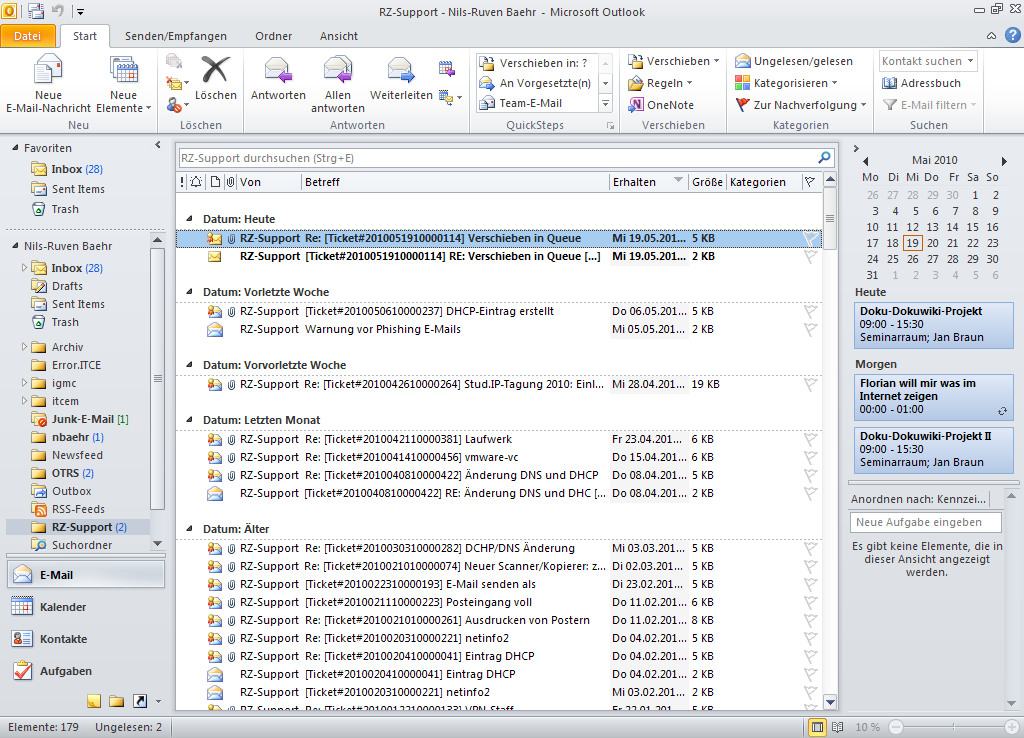Viewport: 1024px width, 738px height.
Task: Click the OneNote ribbon button
Action: [660, 105]
